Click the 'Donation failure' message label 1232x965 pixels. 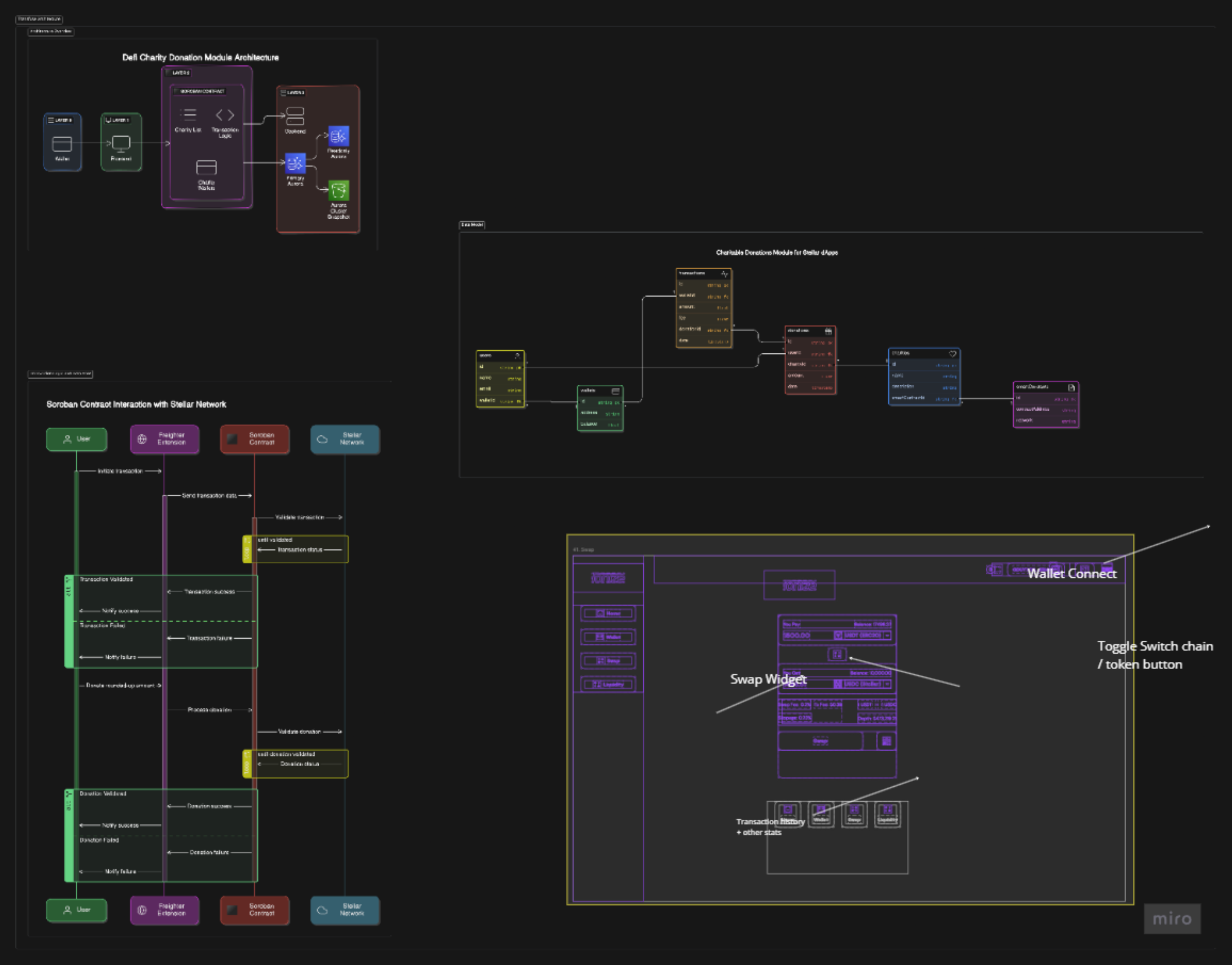209,852
